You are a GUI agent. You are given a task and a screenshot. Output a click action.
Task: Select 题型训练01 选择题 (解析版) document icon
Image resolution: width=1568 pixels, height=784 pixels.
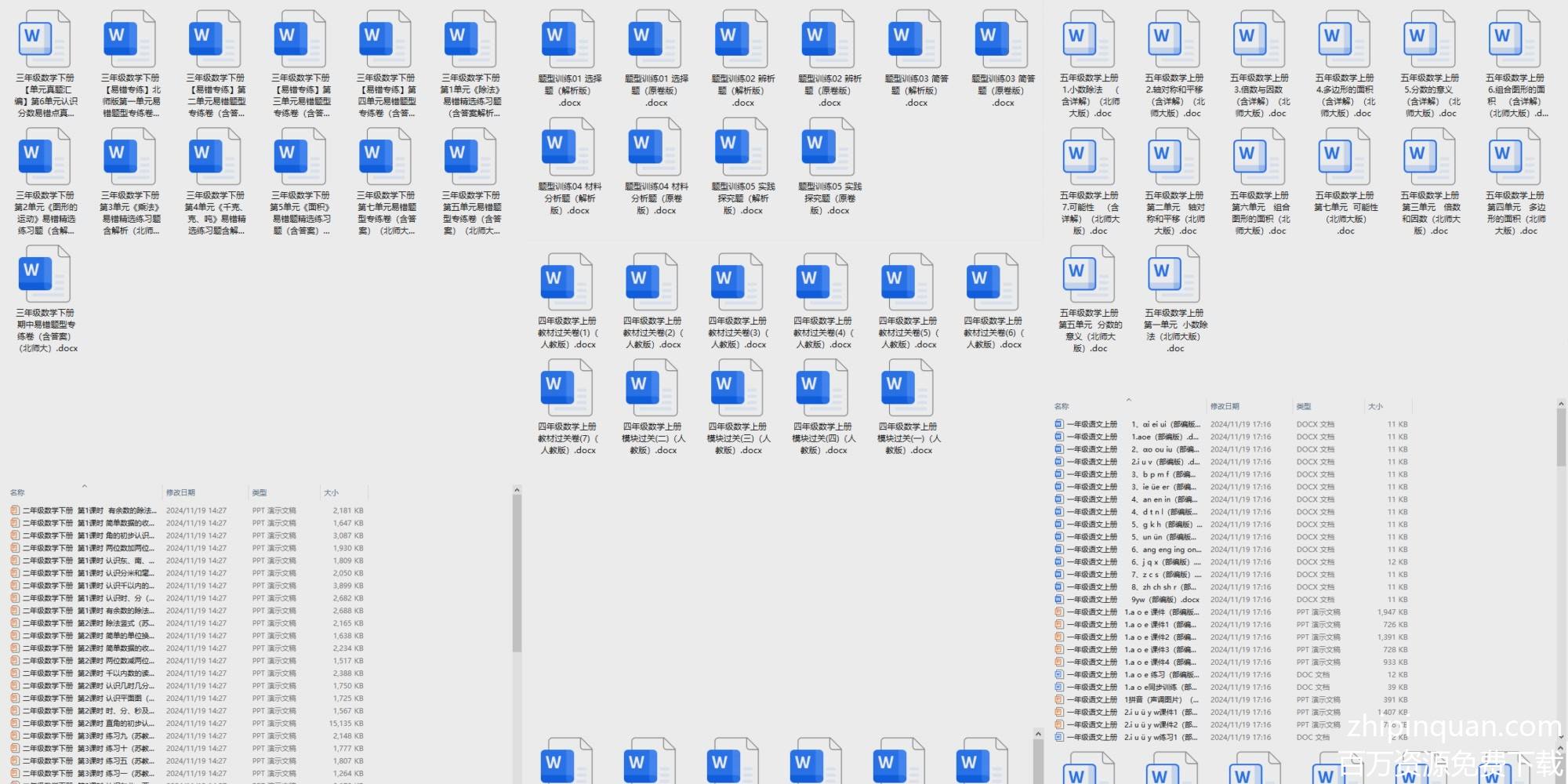coord(569,40)
